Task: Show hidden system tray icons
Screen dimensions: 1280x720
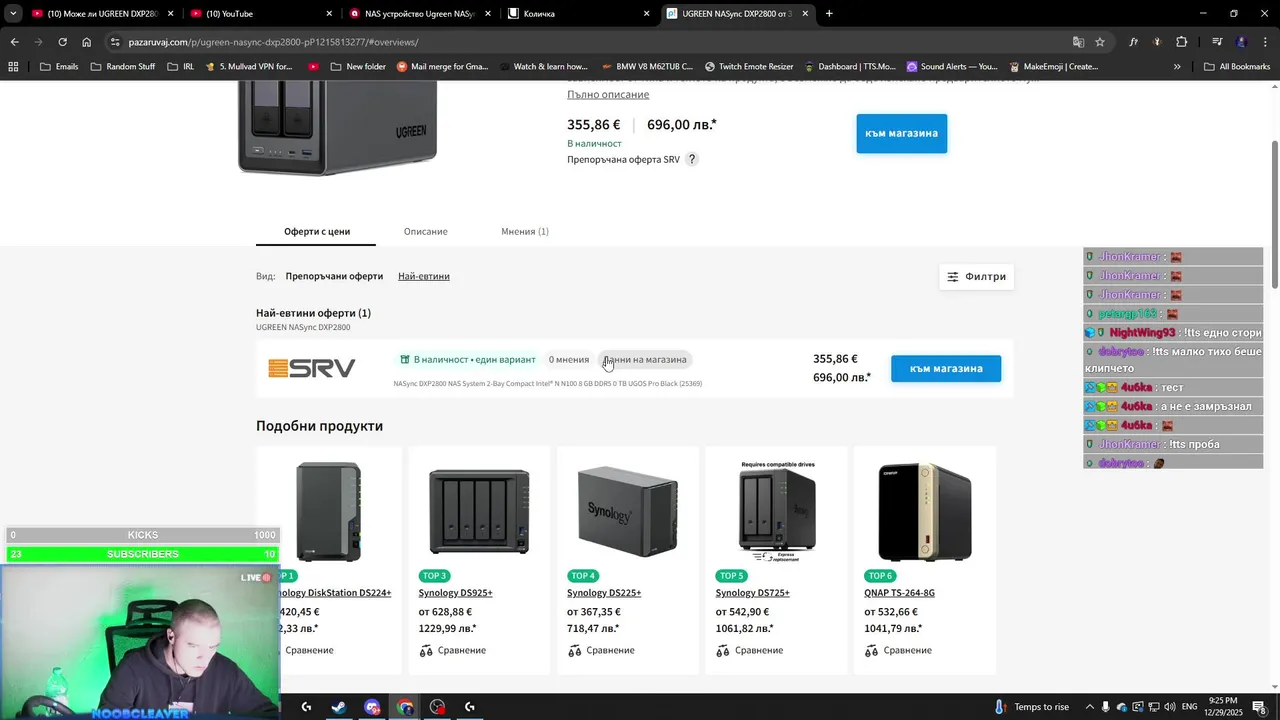Action: point(1089,707)
